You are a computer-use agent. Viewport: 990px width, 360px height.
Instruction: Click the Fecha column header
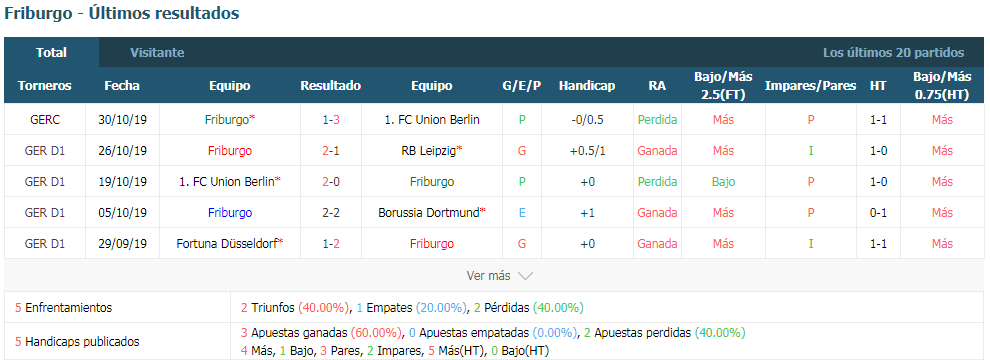(122, 86)
